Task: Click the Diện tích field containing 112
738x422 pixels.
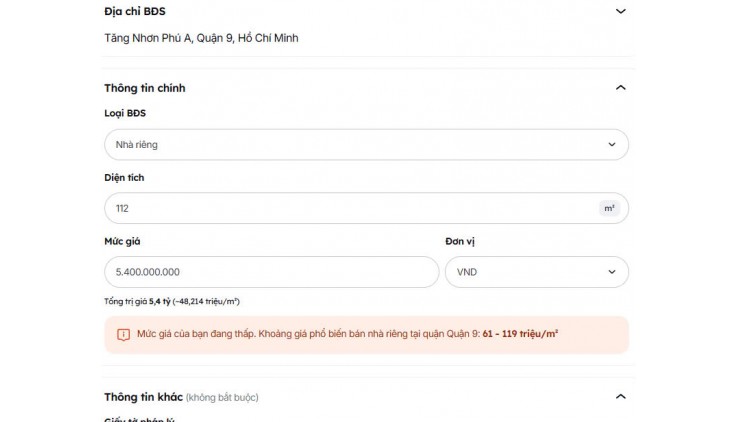Action: tap(366, 208)
